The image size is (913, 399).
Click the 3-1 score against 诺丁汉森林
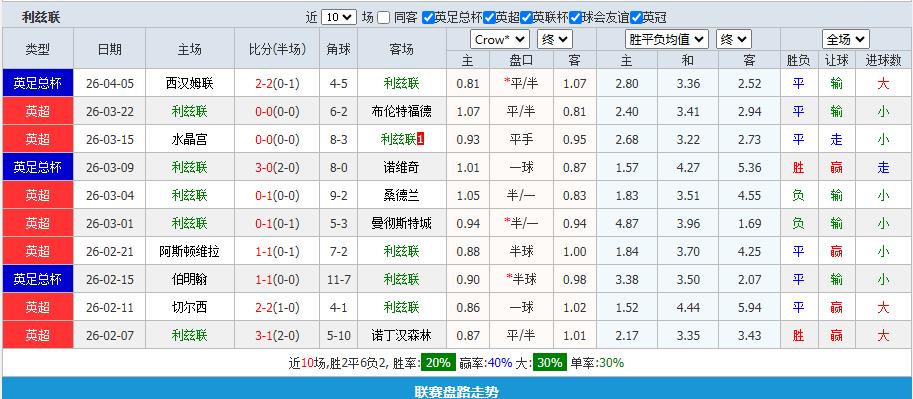pyautogui.click(x=264, y=335)
